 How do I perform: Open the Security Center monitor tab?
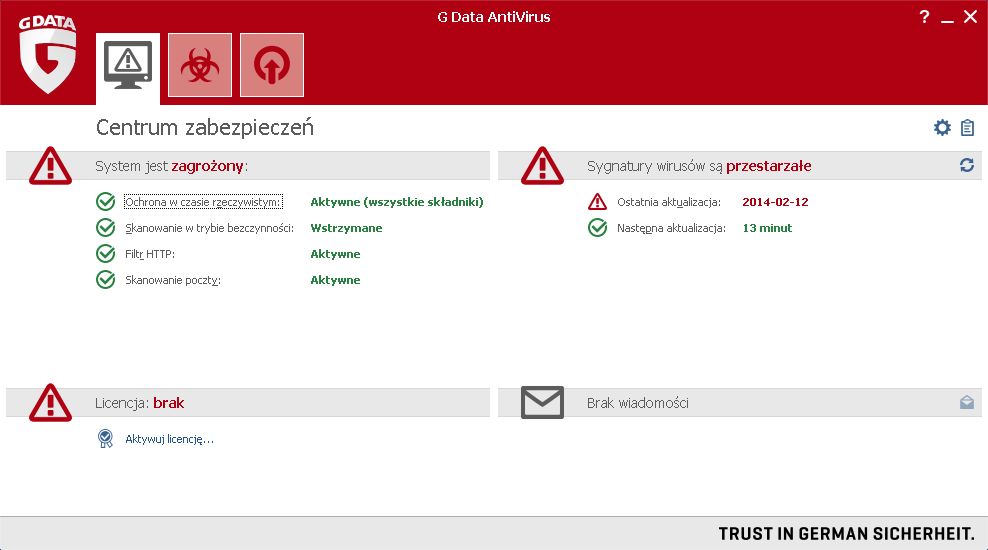128,67
